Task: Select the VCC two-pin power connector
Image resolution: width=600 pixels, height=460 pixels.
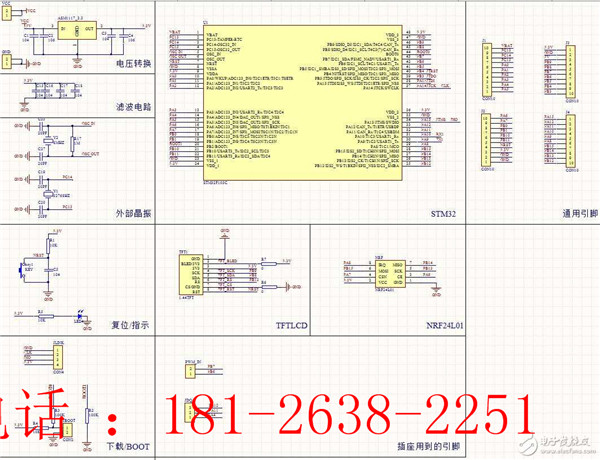Action: pos(7,13)
